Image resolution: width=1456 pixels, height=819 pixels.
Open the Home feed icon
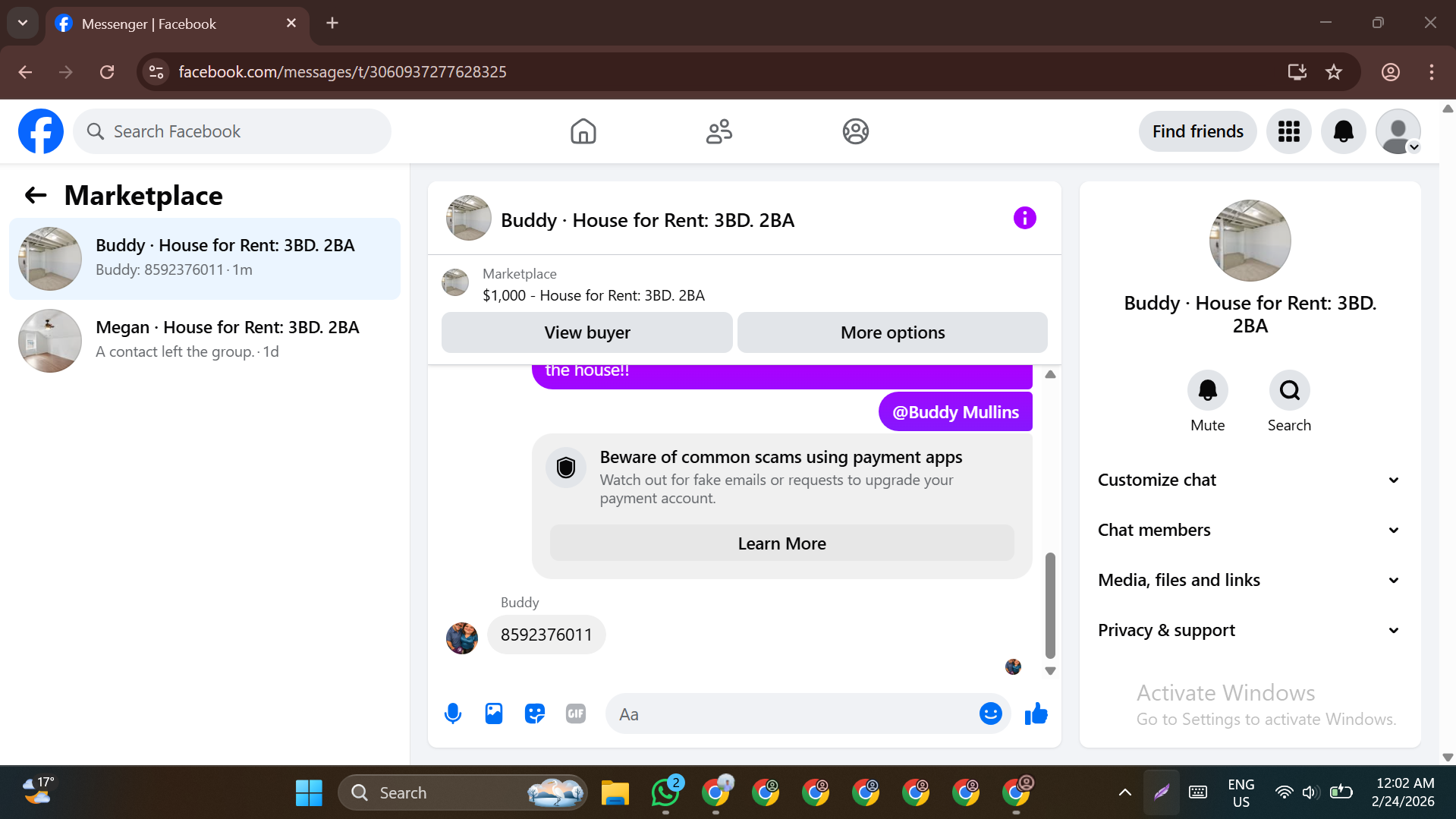(583, 131)
